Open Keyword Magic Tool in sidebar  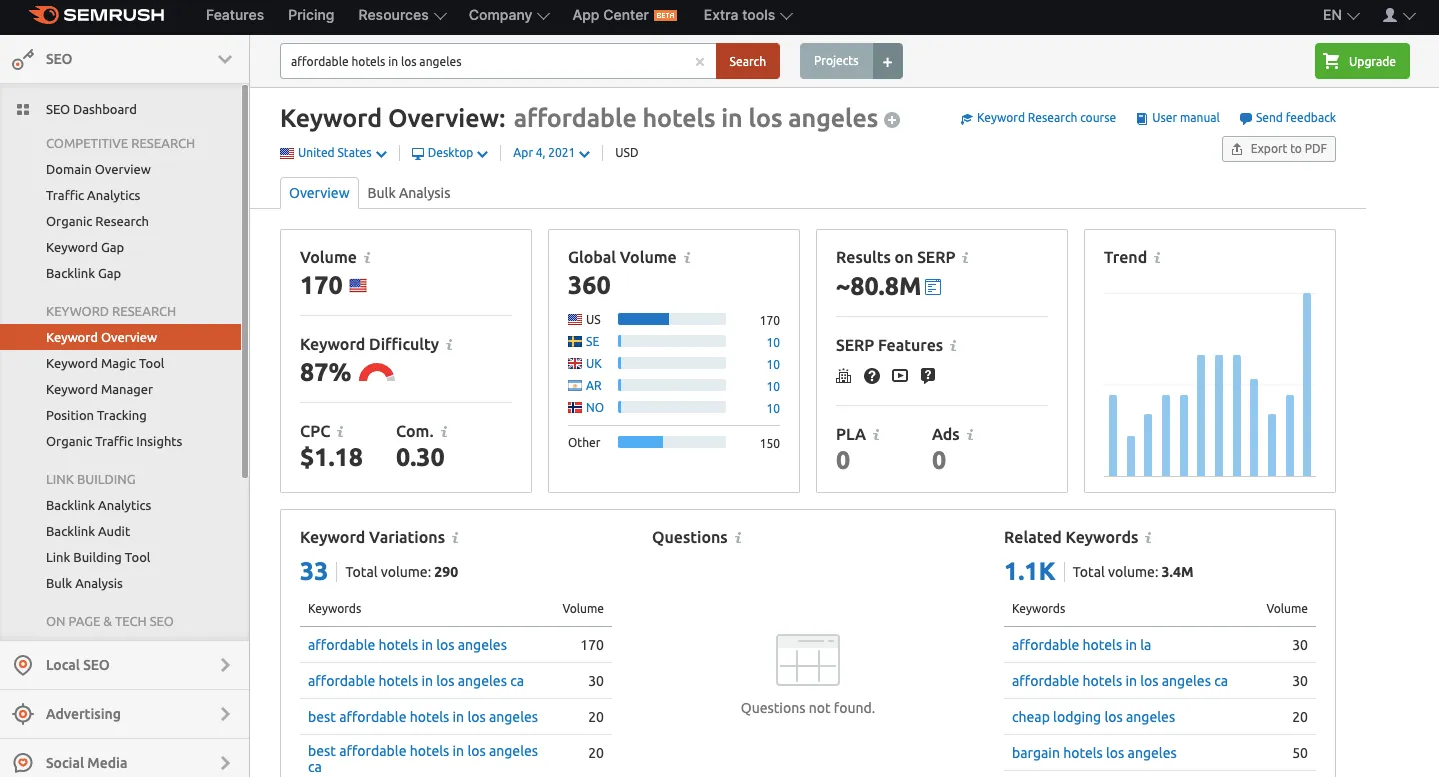tap(105, 364)
